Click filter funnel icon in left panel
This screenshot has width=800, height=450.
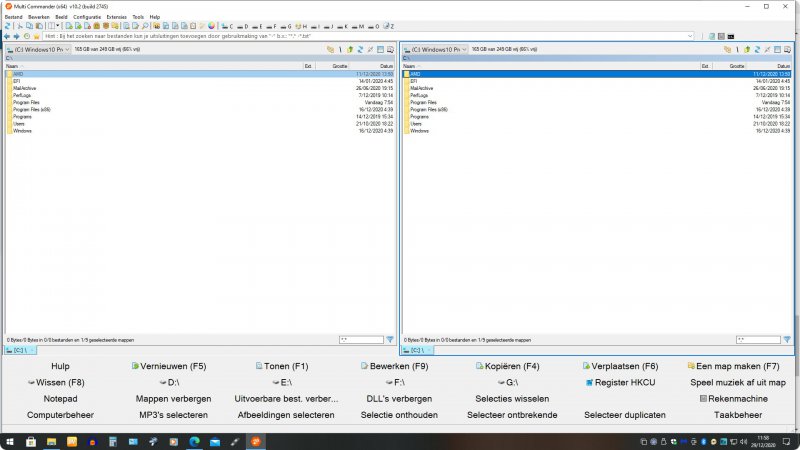(x=390, y=340)
